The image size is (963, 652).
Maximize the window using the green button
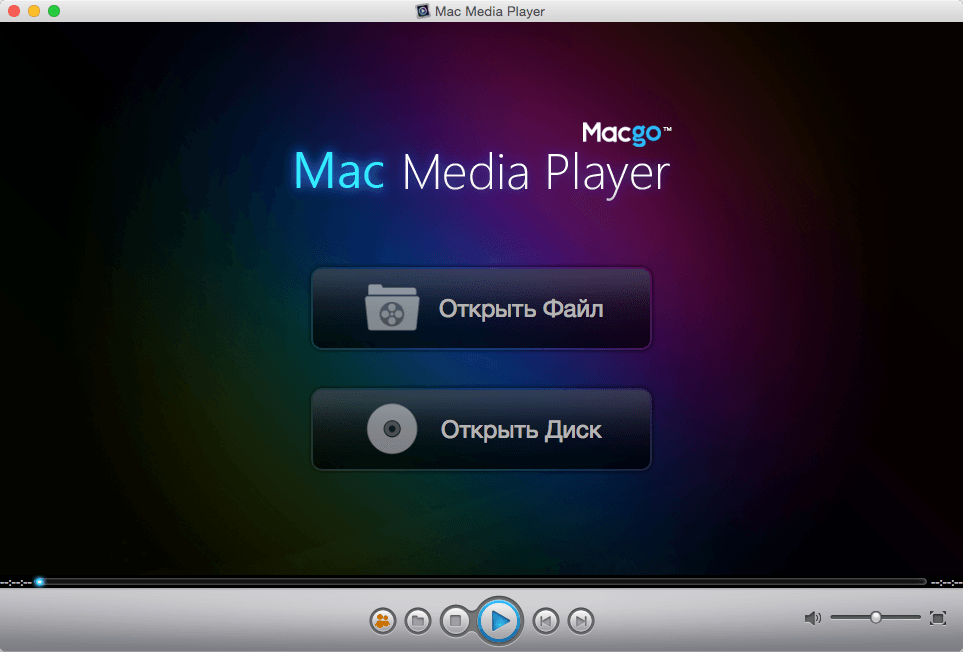54,11
